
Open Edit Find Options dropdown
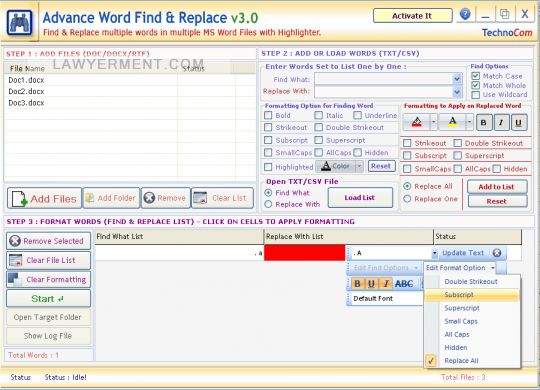click(x=385, y=268)
